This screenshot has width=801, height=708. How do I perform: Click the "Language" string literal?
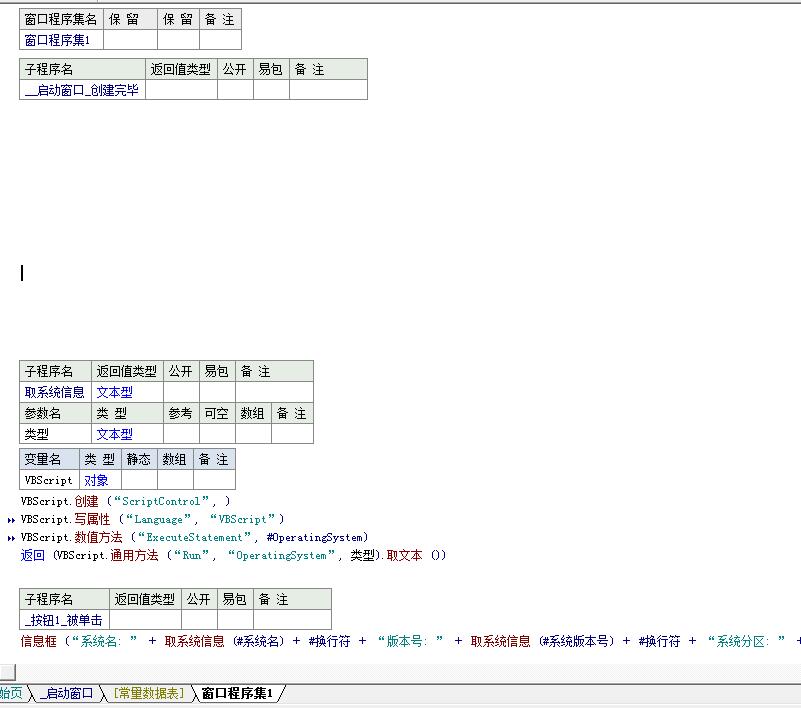158,520
